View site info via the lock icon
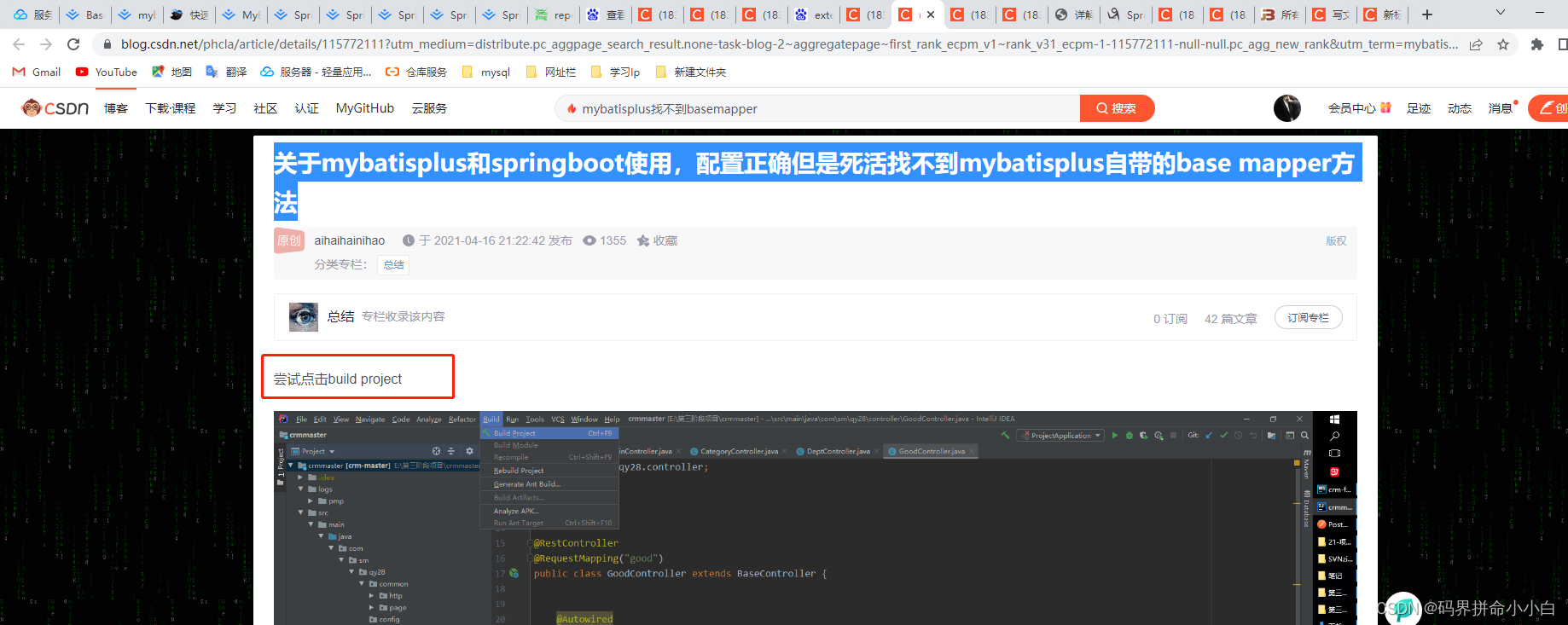Screen dimensions: 1568x625 pyautogui.click(x=107, y=44)
